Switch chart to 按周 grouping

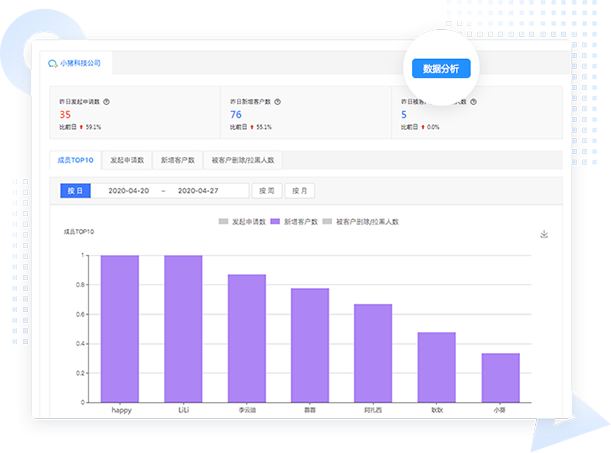pyautogui.click(x=265, y=190)
